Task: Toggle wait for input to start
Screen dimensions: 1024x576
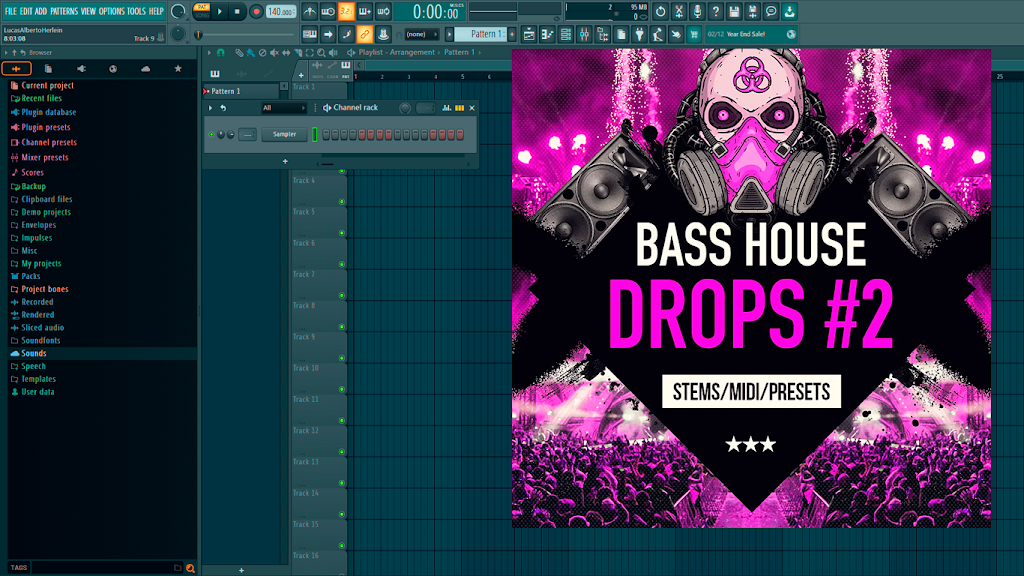Action: point(328,11)
